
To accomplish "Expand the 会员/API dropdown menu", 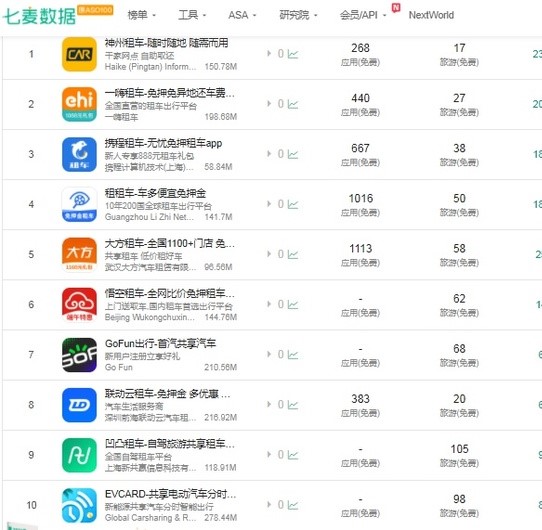I will click(363, 15).
